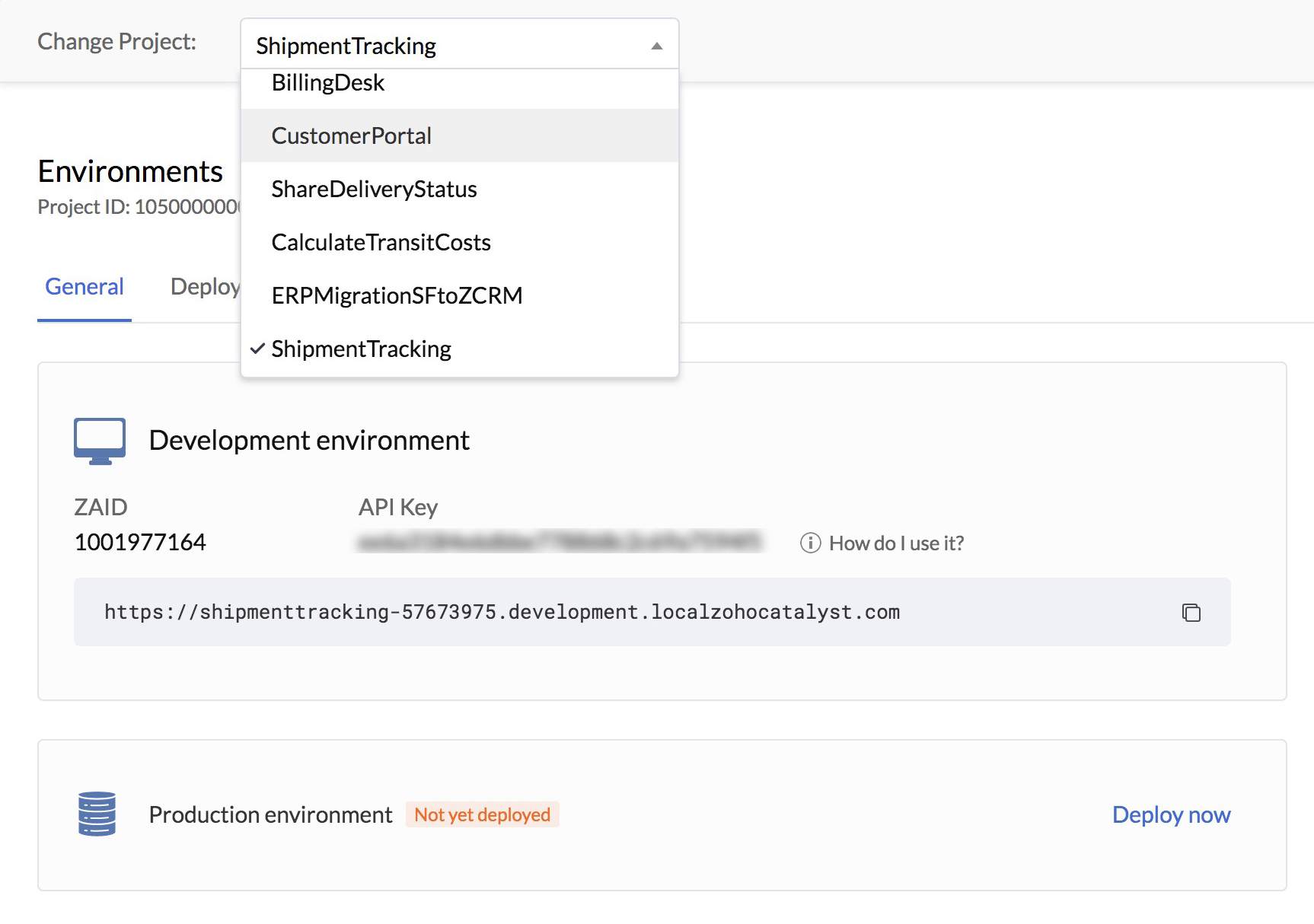Click the ZAID value 1001977164
The width and height of the screenshot is (1314, 924).
click(x=139, y=541)
